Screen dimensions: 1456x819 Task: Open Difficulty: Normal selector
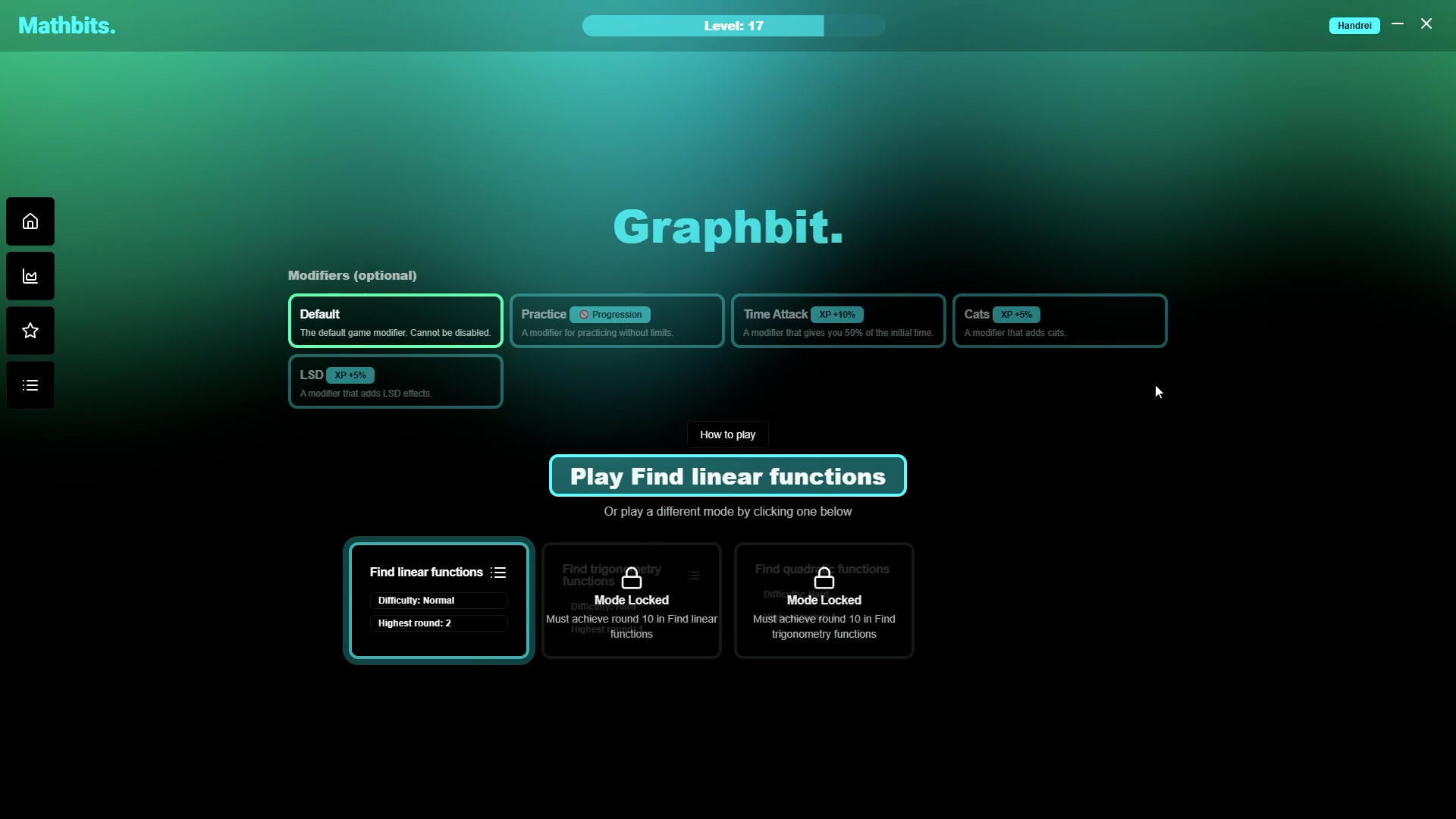click(x=438, y=600)
